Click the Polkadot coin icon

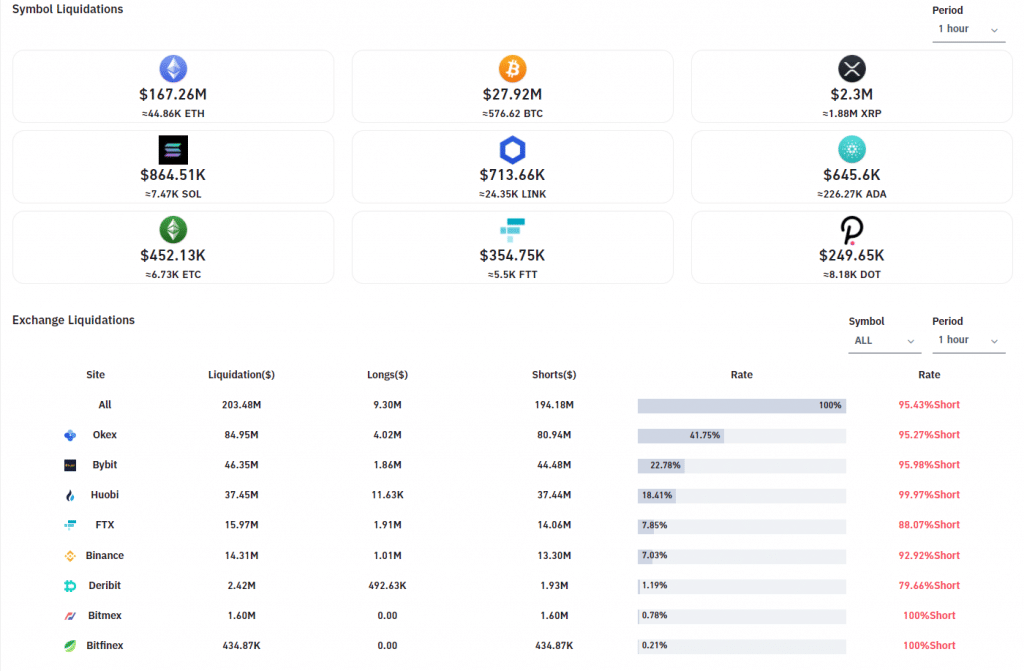[852, 231]
